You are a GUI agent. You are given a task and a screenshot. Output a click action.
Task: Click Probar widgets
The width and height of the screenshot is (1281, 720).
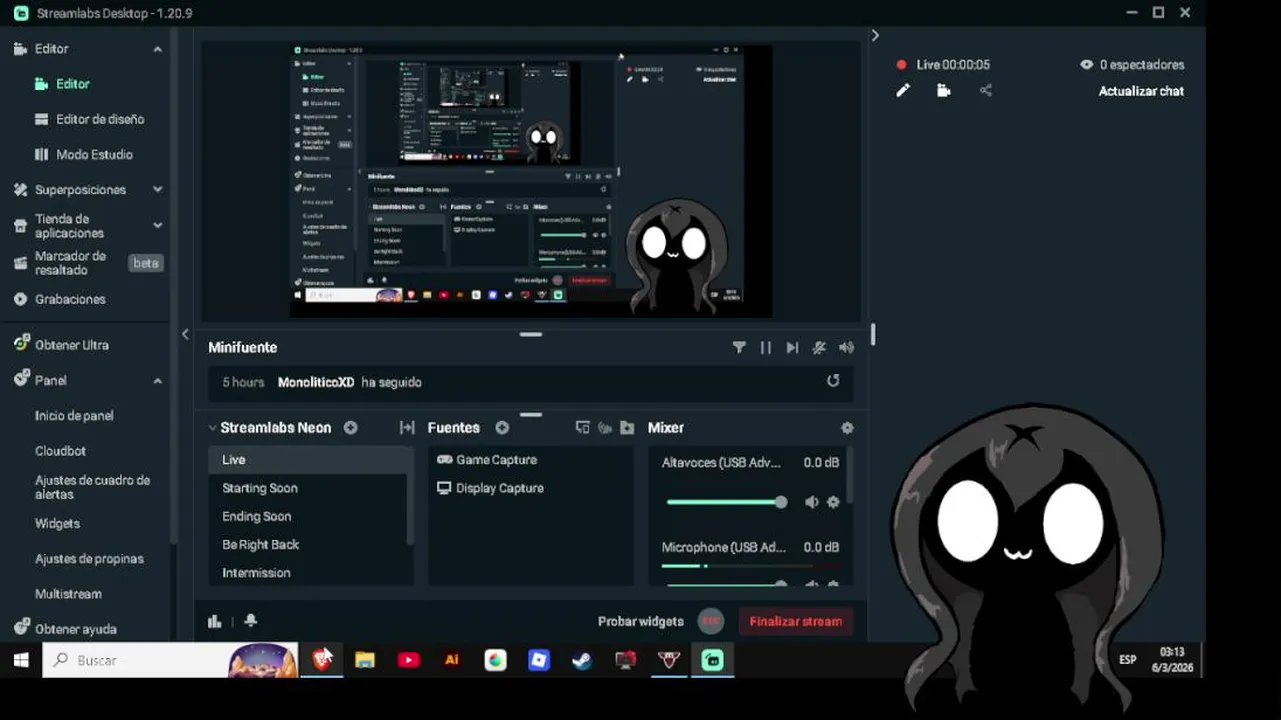(x=641, y=621)
